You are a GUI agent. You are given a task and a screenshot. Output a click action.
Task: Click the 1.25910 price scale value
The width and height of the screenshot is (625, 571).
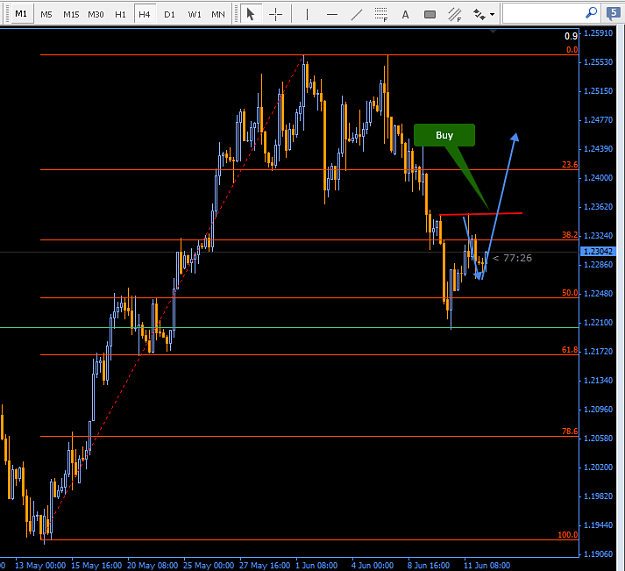pyautogui.click(x=598, y=33)
